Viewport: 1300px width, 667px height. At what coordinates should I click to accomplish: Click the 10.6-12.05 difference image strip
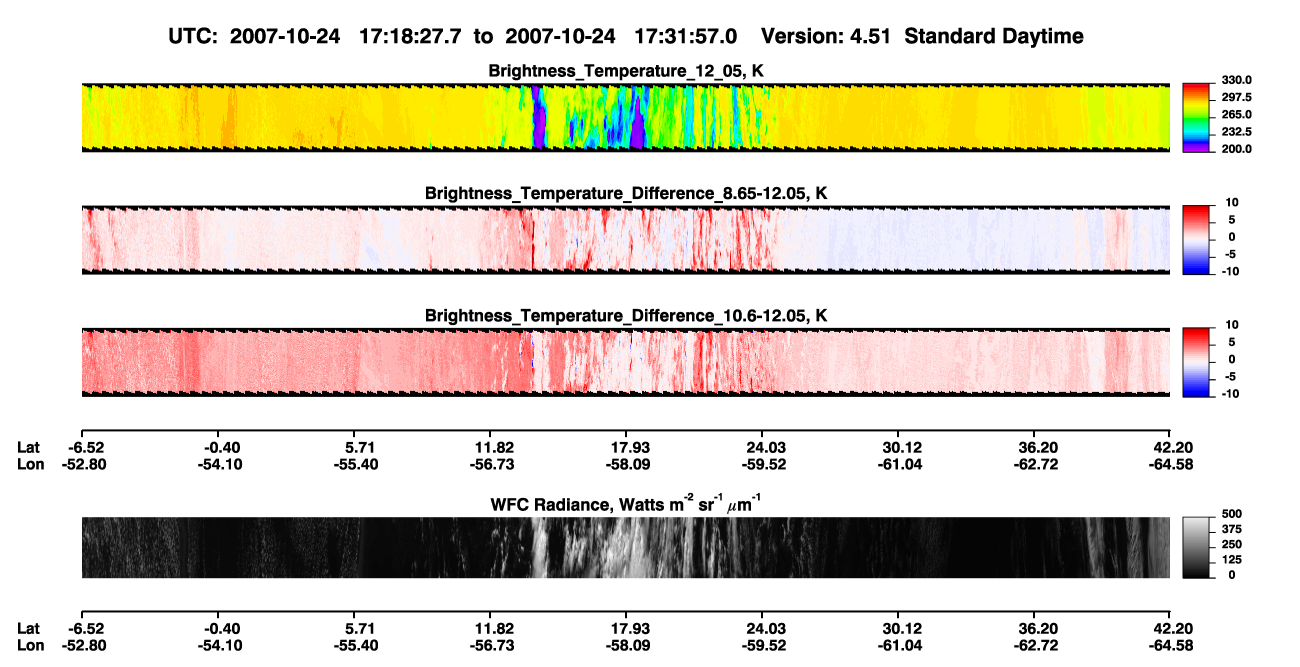[x=625, y=362]
